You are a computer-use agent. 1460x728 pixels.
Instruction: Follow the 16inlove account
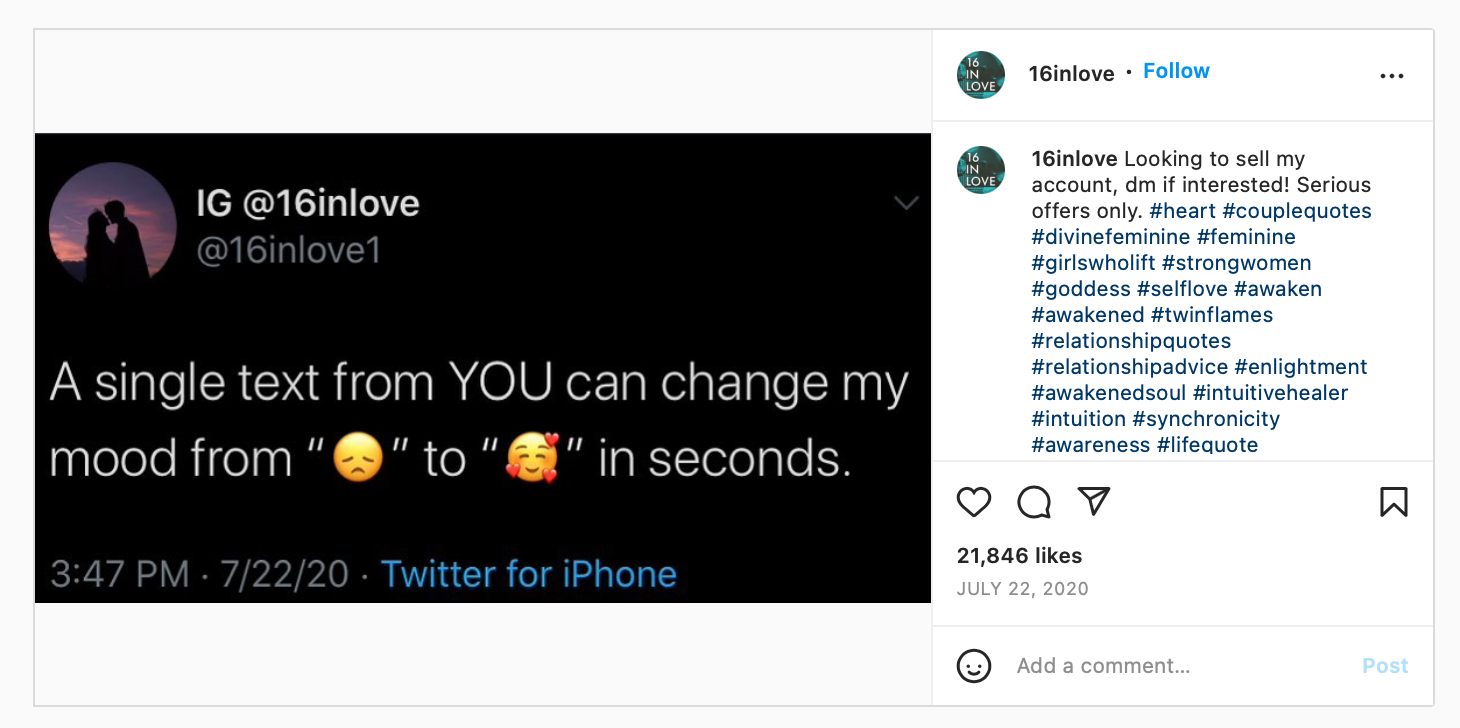click(x=1176, y=71)
